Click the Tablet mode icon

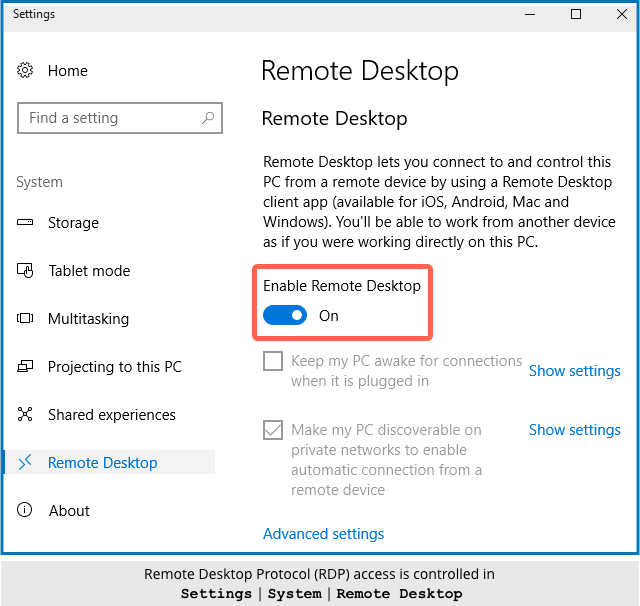click(26, 271)
